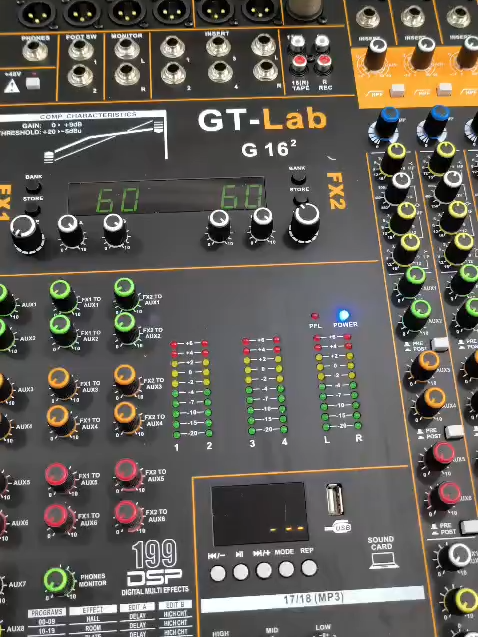Click the large FX2 program knob

pos(305,223)
